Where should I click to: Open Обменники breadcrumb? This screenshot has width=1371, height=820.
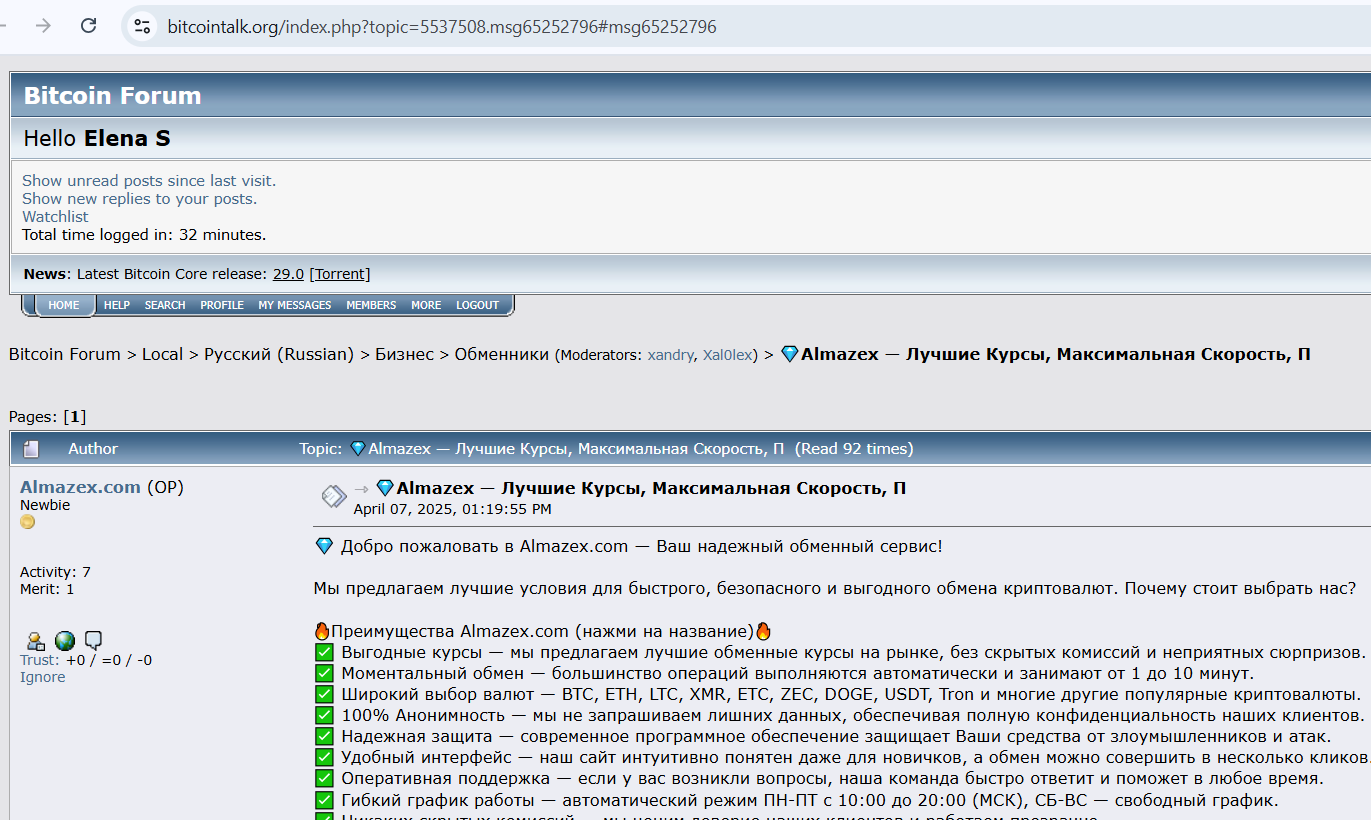tap(502, 354)
